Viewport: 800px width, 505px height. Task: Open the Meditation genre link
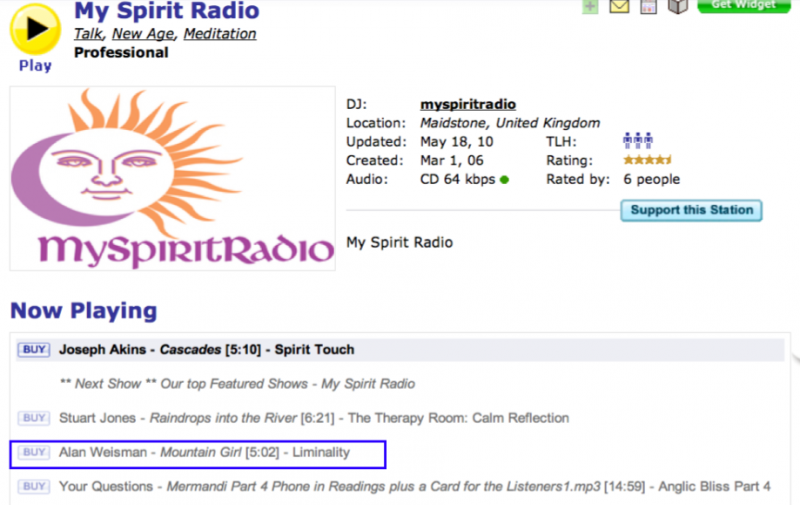(x=219, y=34)
